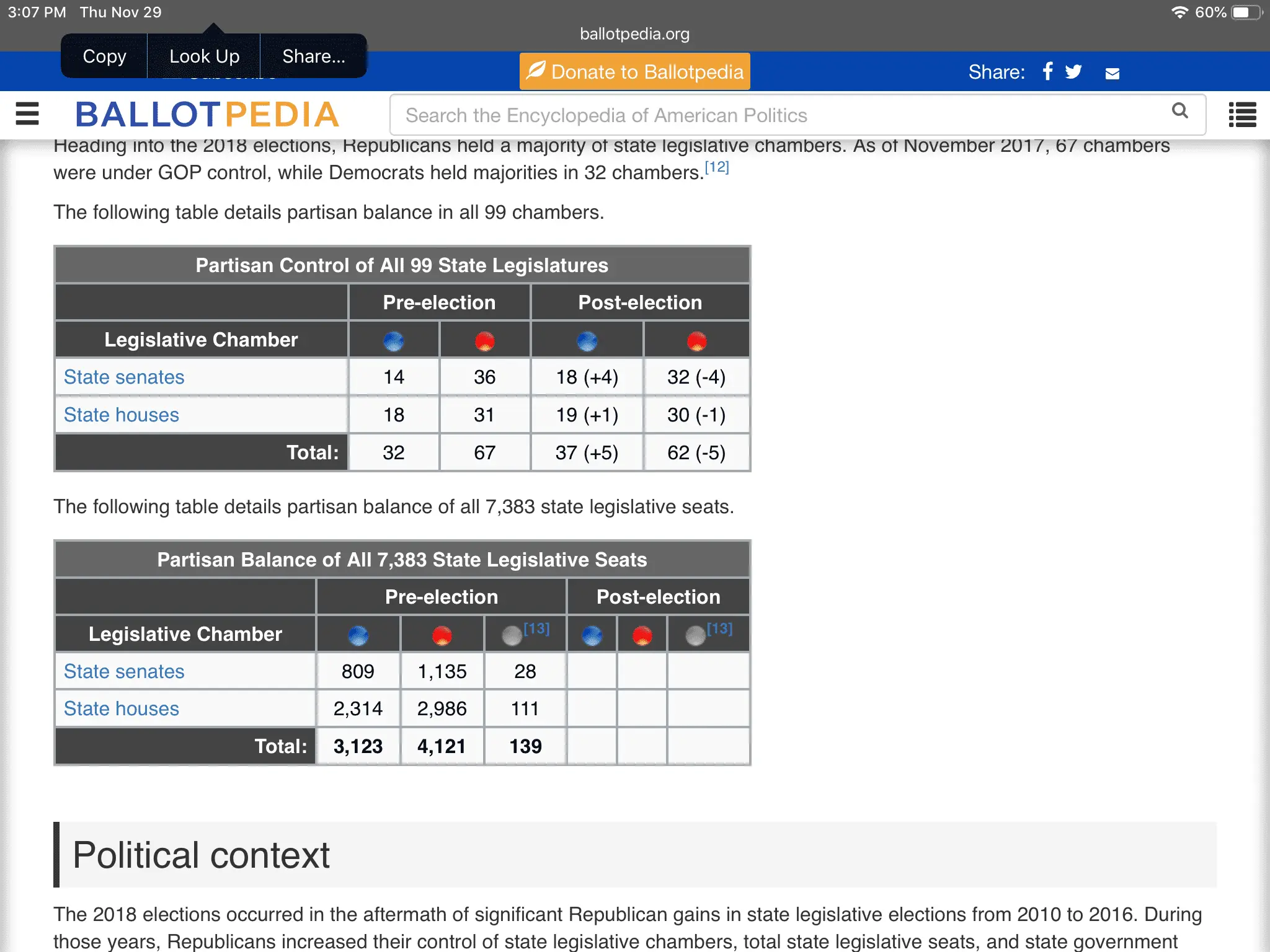Viewport: 1270px width, 952px height.
Task: Open the hamburger menu on the left
Action: pyautogui.click(x=27, y=114)
